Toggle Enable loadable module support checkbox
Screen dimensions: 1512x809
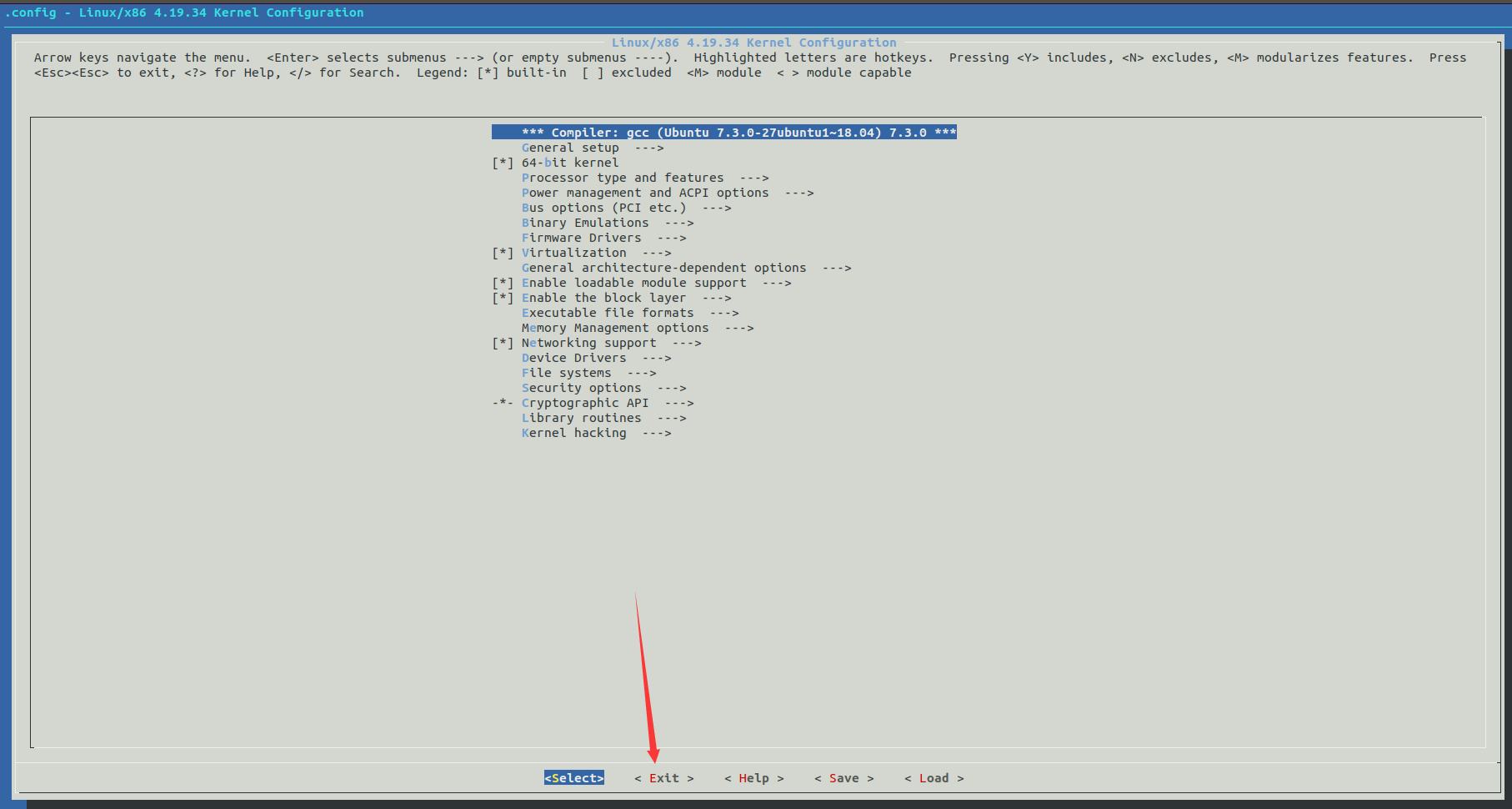point(503,284)
